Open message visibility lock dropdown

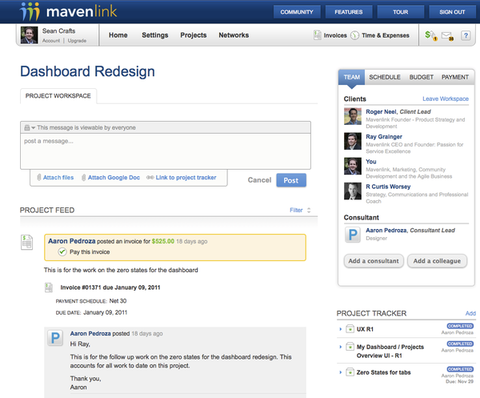[29, 128]
